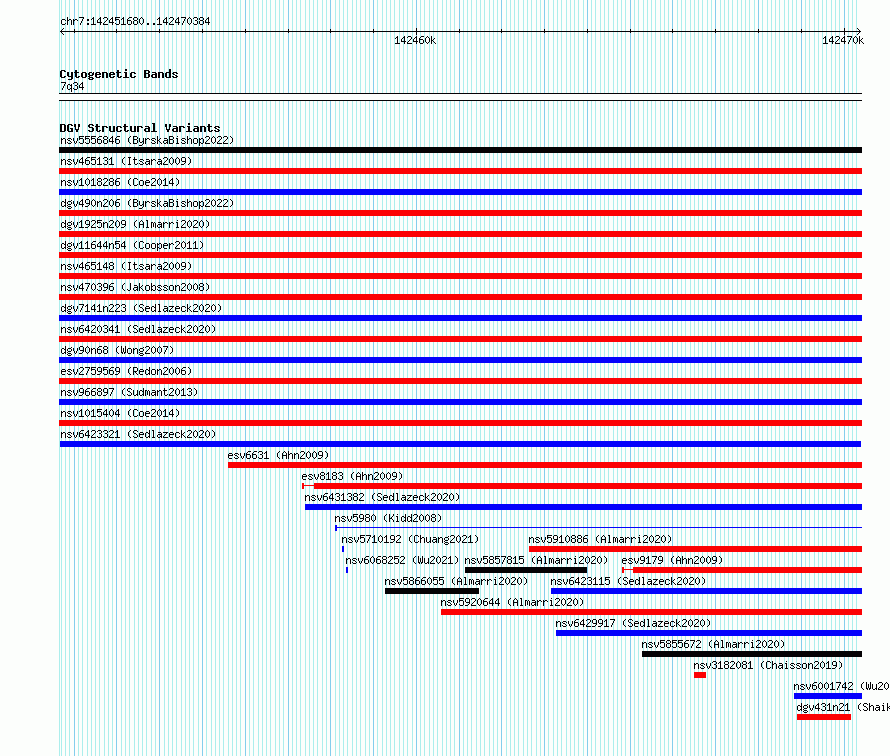
Task: Open nsv6423321 (Sedlazeck2020) label
Action: click(x=138, y=434)
